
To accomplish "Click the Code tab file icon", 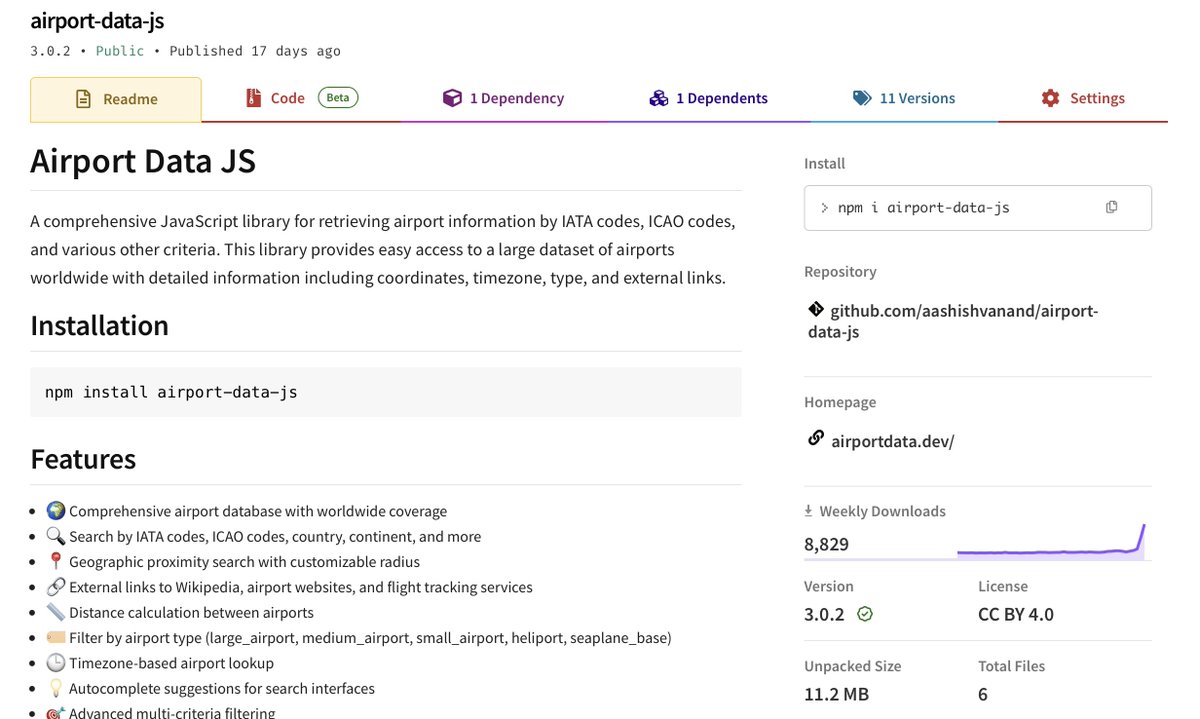I will coord(253,98).
